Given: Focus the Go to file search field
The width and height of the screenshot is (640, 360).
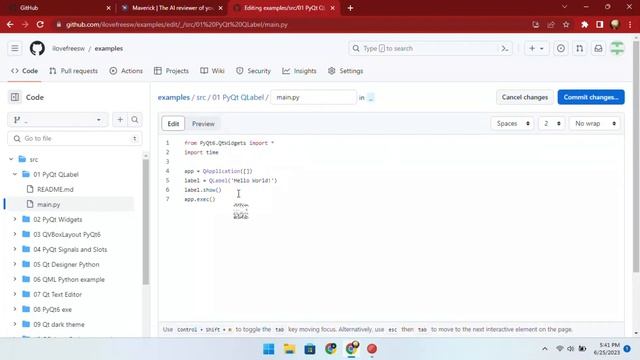Looking at the screenshot, I should [x=75, y=138].
